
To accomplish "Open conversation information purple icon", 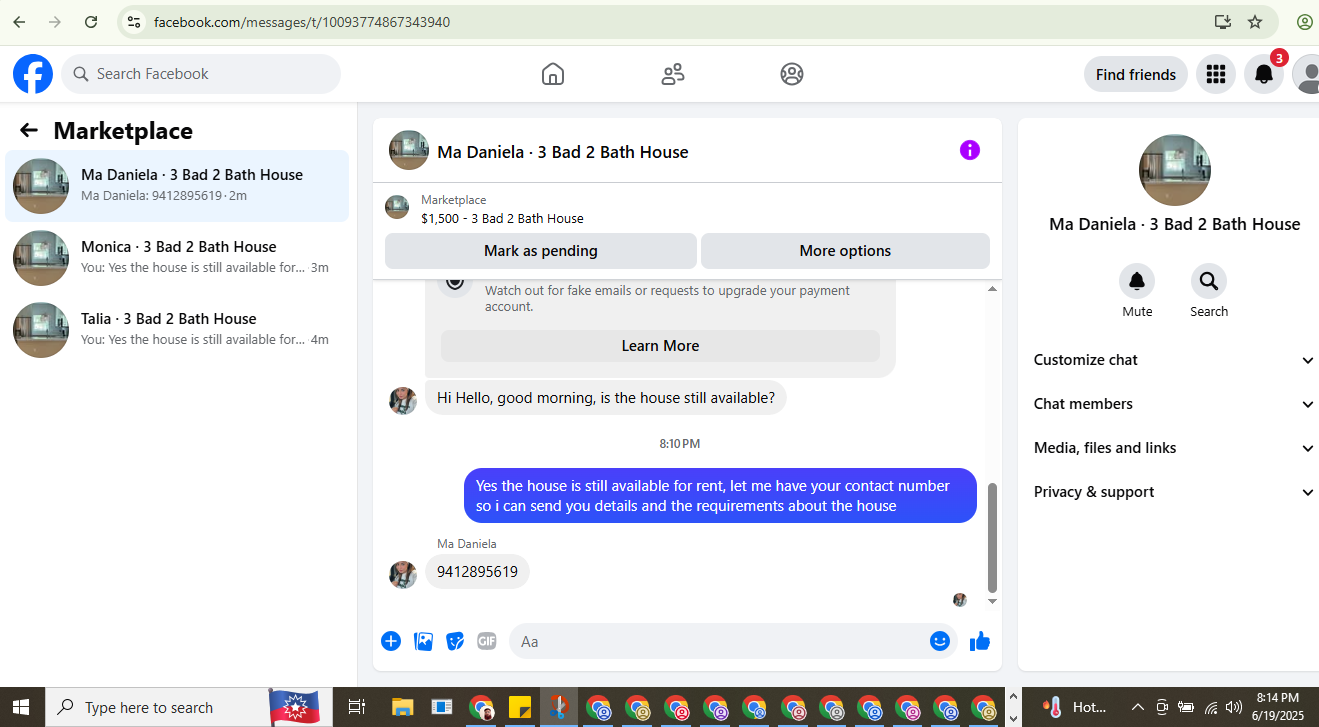I will (x=970, y=150).
